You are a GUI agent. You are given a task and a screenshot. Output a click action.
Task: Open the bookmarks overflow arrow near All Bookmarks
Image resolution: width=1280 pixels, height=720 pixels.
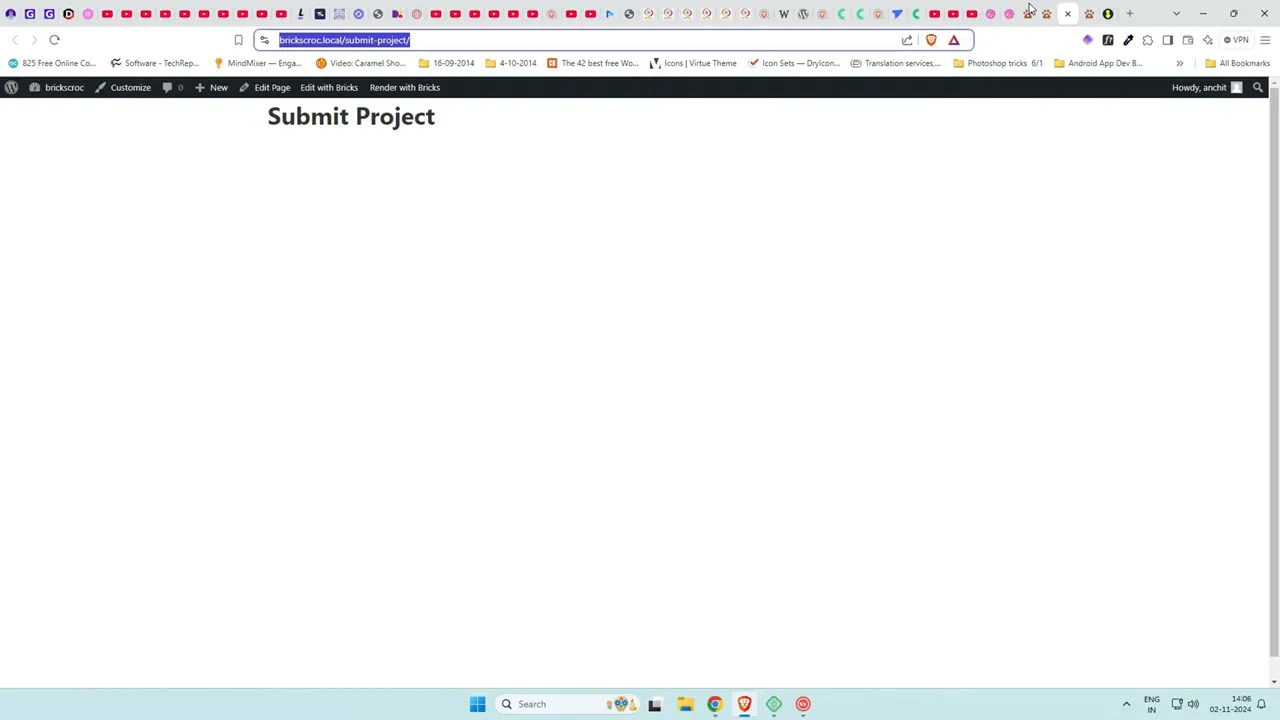click(x=1180, y=63)
